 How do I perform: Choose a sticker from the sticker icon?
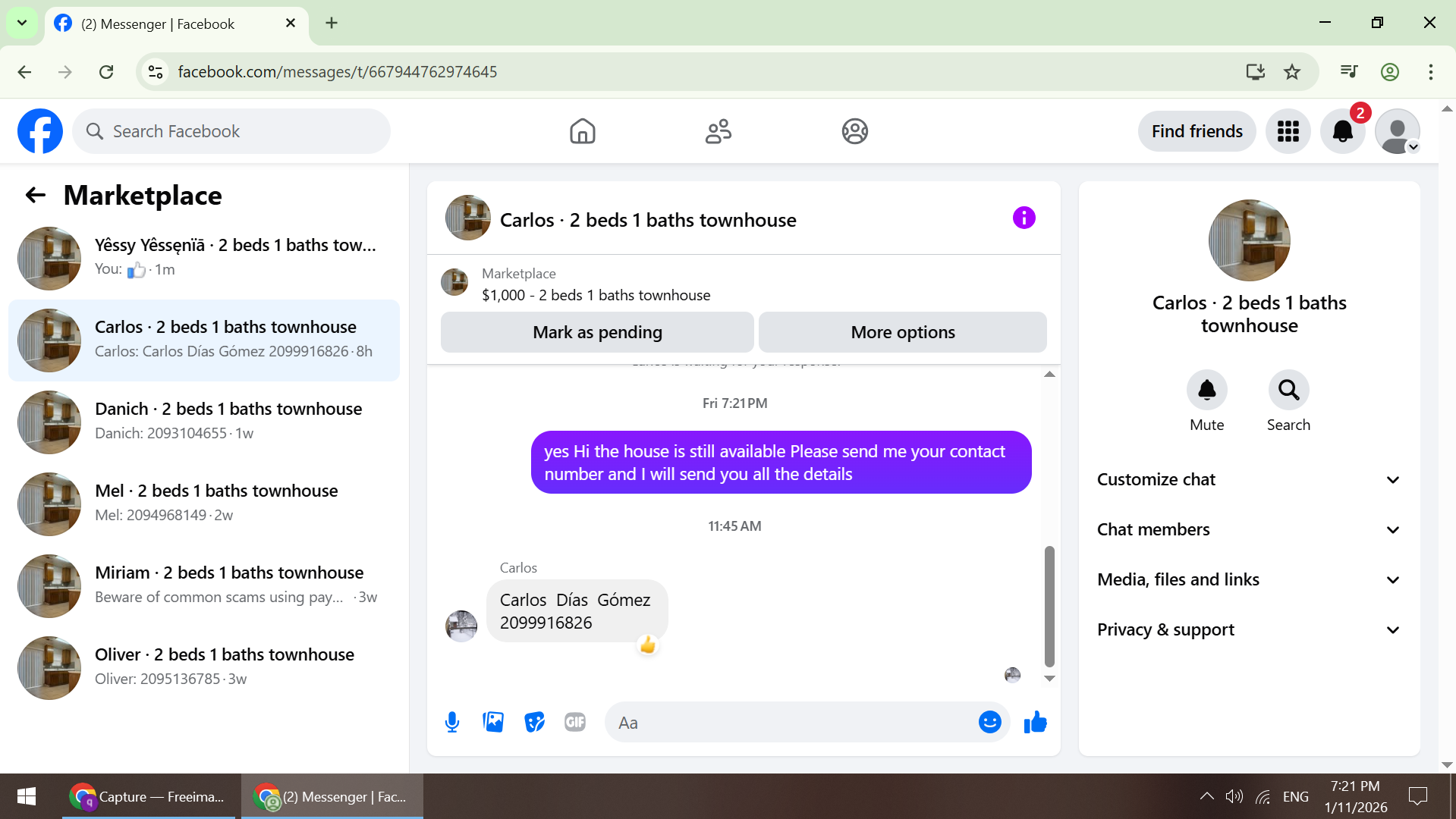(x=535, y=722)
